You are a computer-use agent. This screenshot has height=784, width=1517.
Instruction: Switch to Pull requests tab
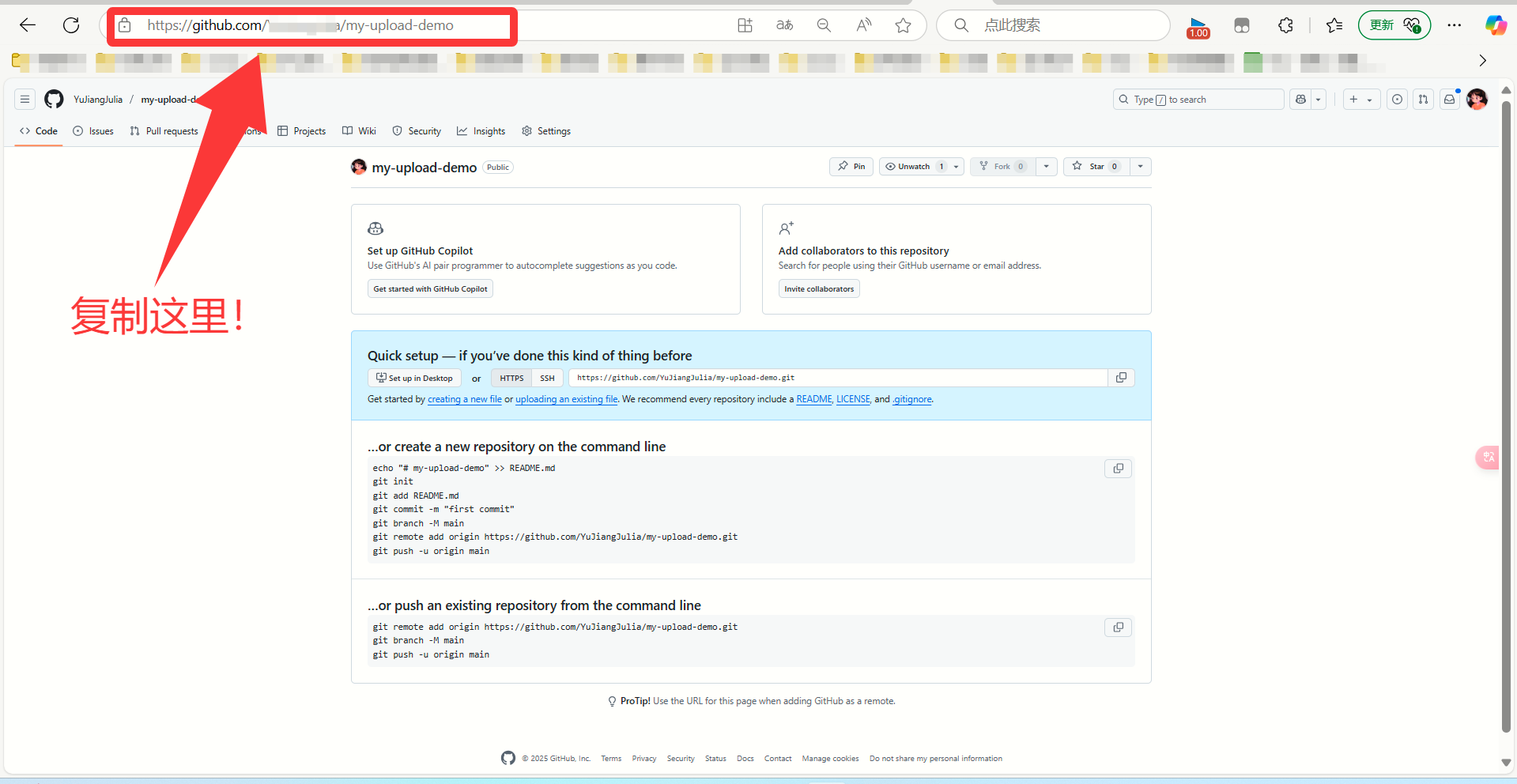(x=164, y=131)
